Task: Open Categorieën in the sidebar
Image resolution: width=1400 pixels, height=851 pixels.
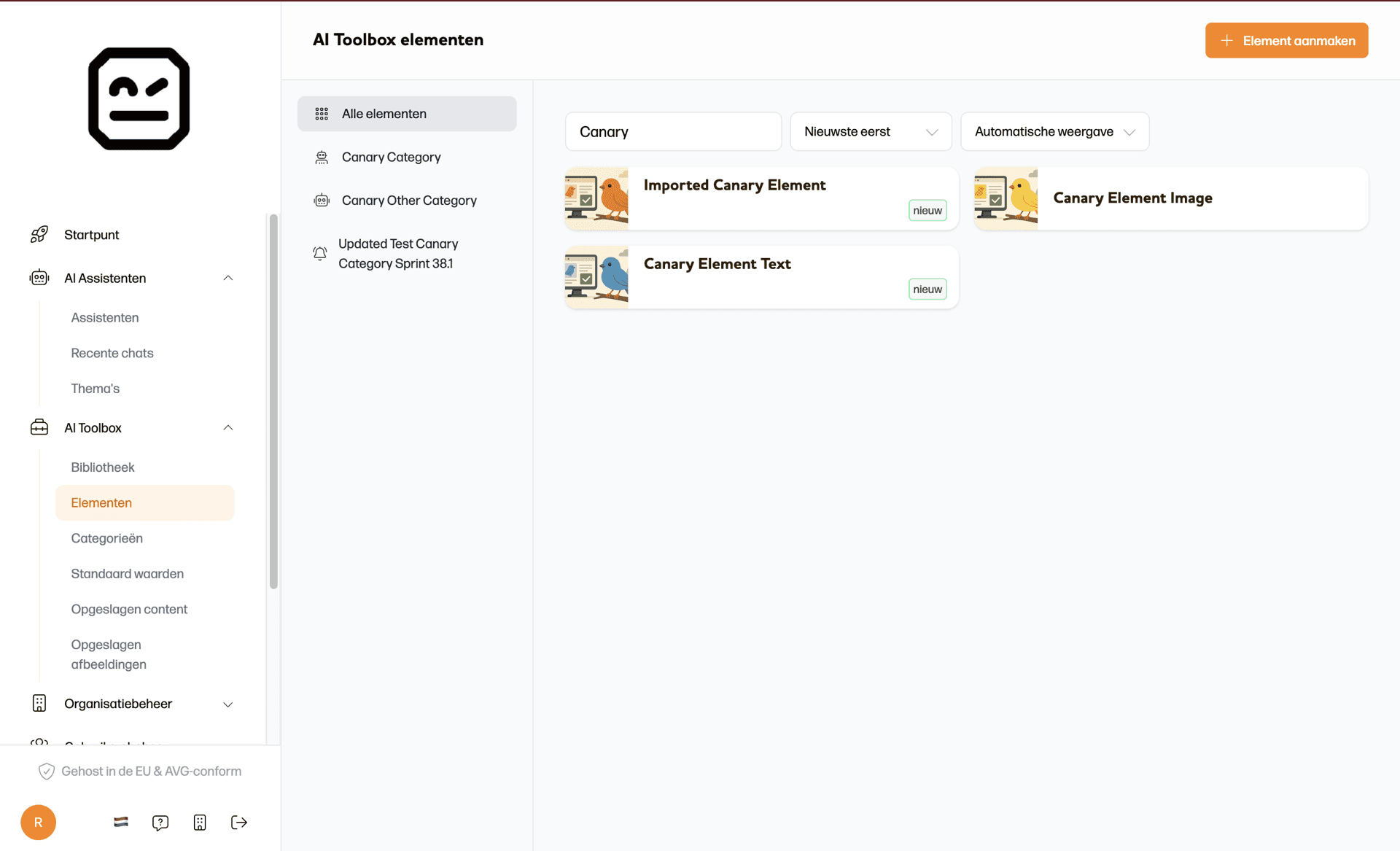Action: coord(107,538)
